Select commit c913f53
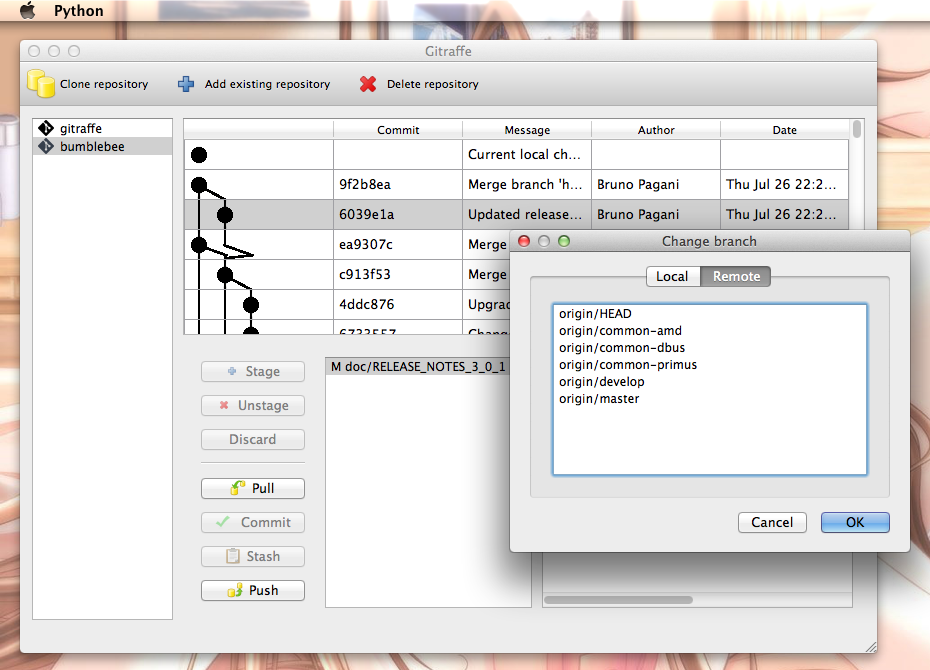Viewport: 930px width, 670px height. click(x=398, y=275)
